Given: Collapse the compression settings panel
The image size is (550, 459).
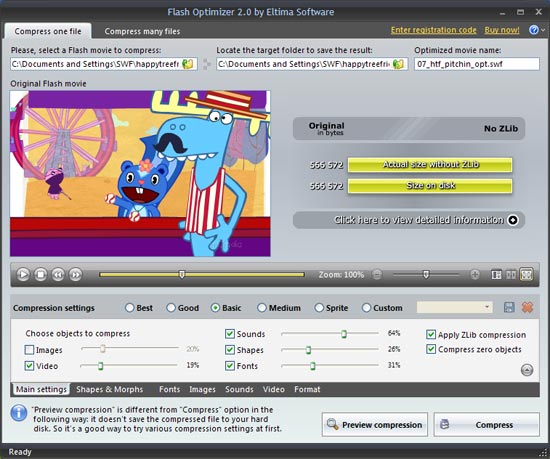Looking at the screenshot, I should [527, 370].
